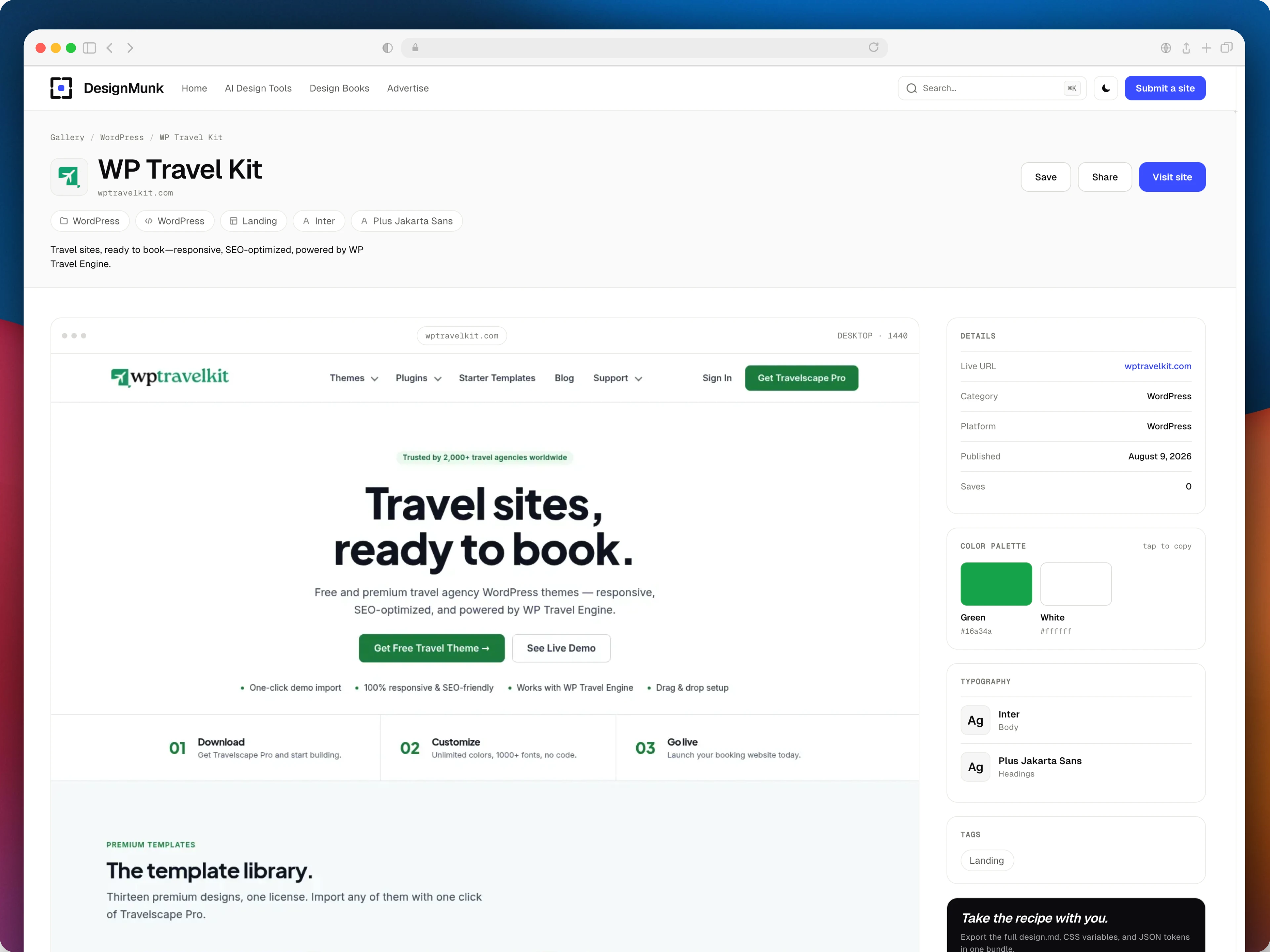Copy the White color swatch
The image size is (1270, 952).
click(x=1076, y=583)
